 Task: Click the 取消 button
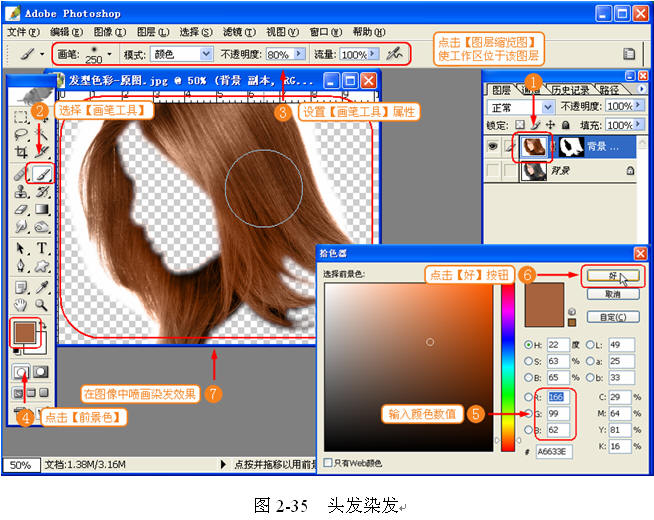612,294
